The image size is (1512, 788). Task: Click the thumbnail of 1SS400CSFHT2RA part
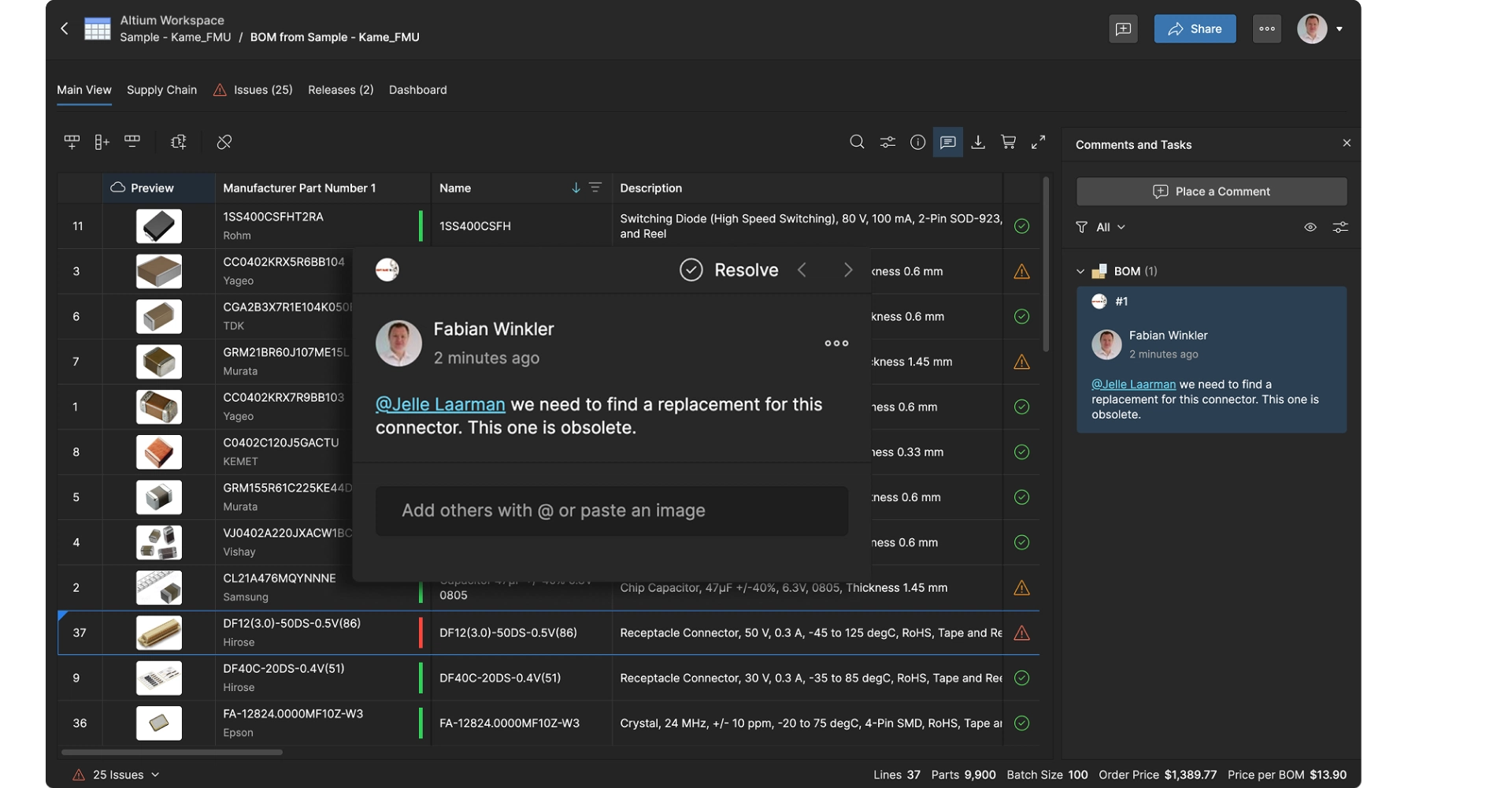[158, 226]
